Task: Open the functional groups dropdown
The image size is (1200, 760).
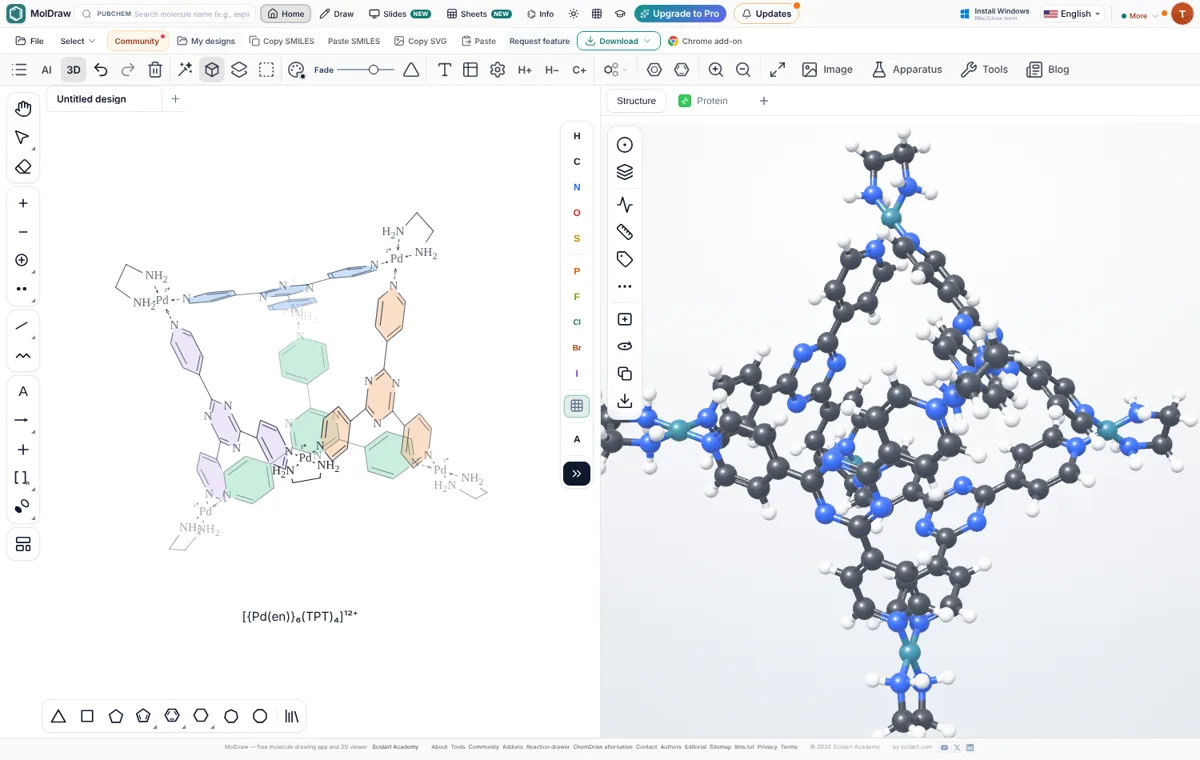Action: click(x=616, y=70)
